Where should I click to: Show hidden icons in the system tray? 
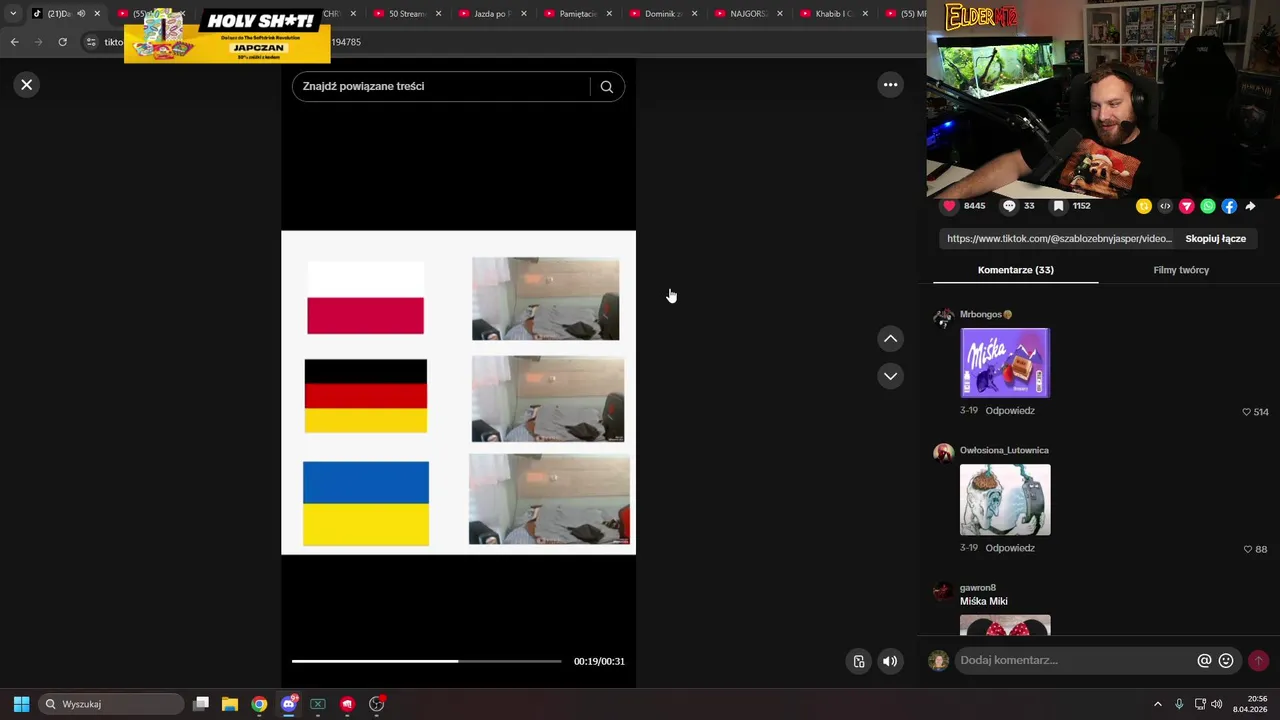[1158, 704]
